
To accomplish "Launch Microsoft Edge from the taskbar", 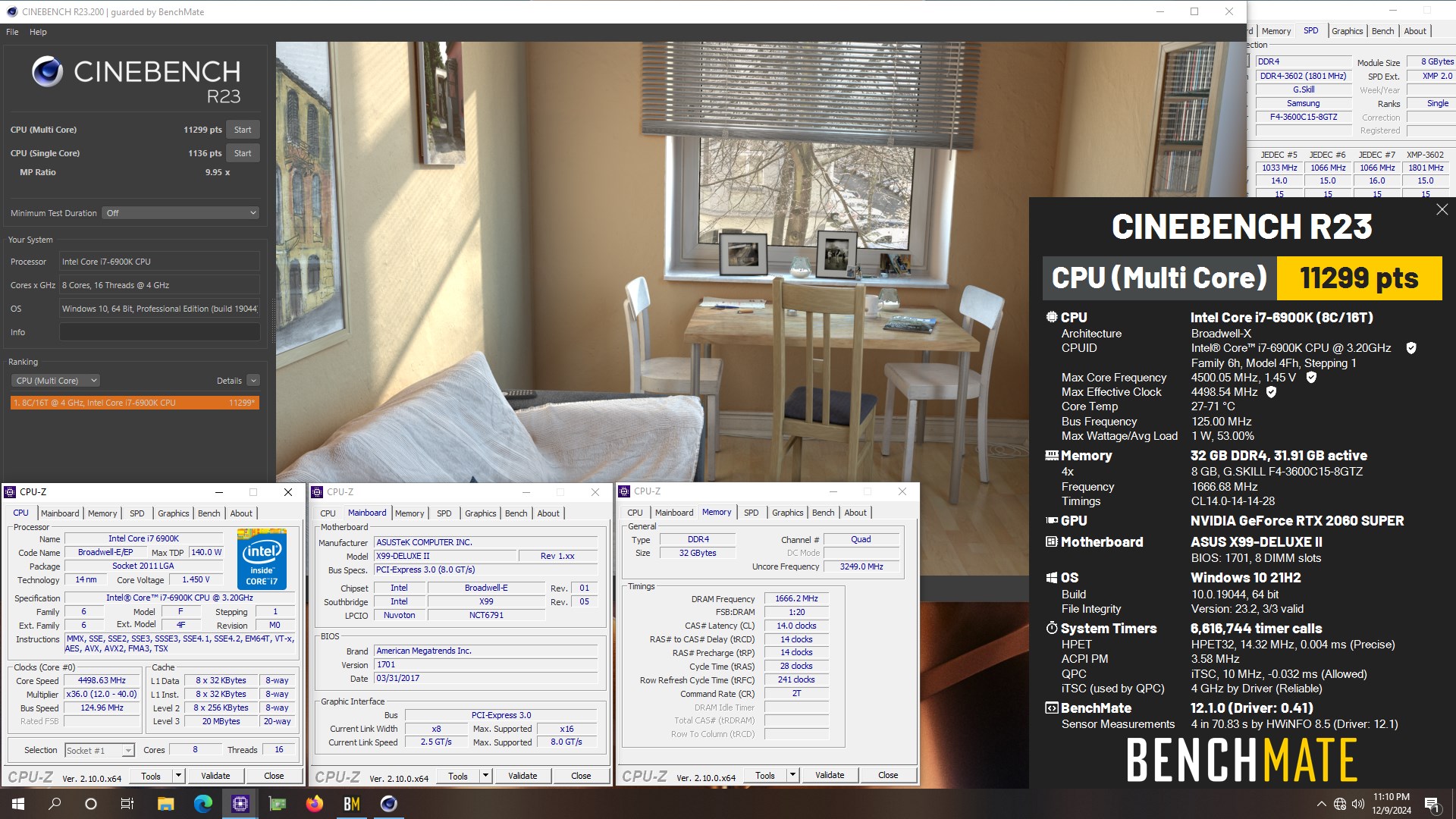I will [x=202, y=804].
